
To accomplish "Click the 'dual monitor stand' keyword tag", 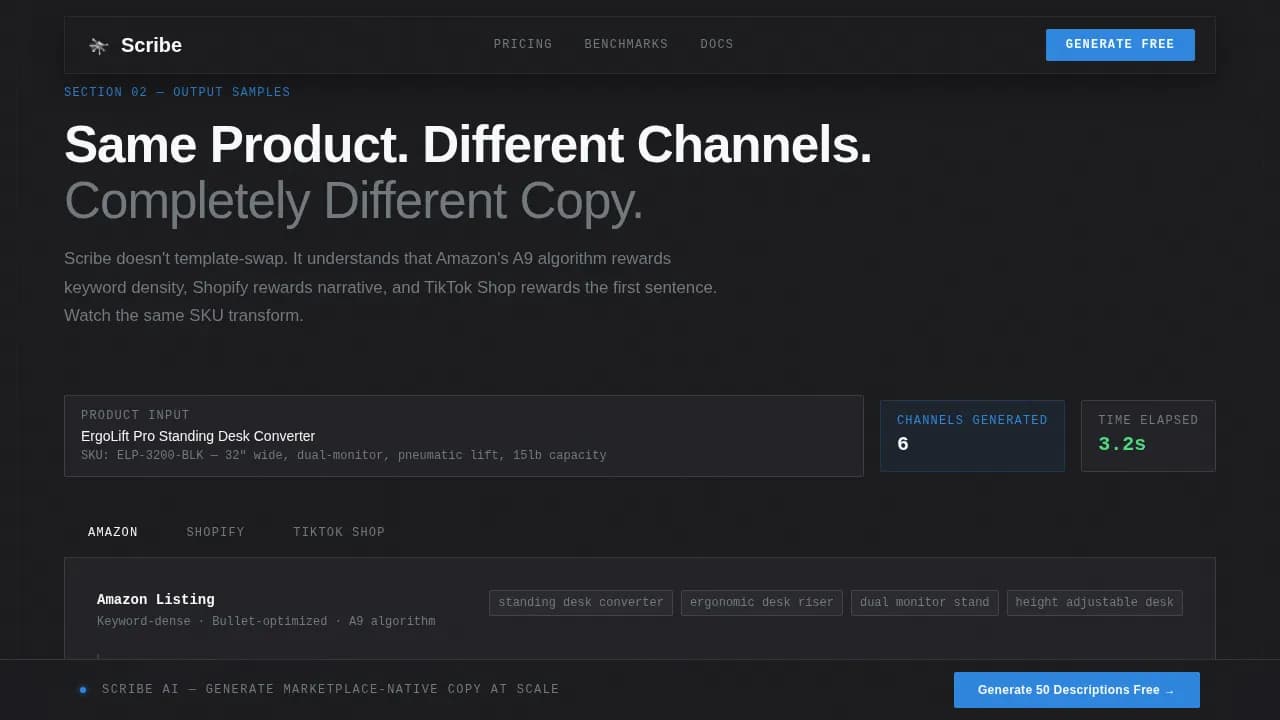I will click(x=925, y=602).
